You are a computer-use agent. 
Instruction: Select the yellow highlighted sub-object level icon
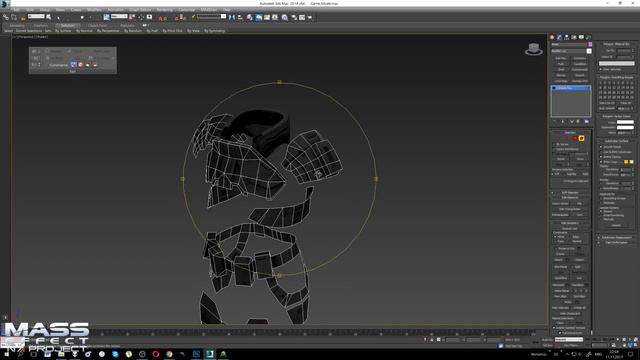click(582, 138)
